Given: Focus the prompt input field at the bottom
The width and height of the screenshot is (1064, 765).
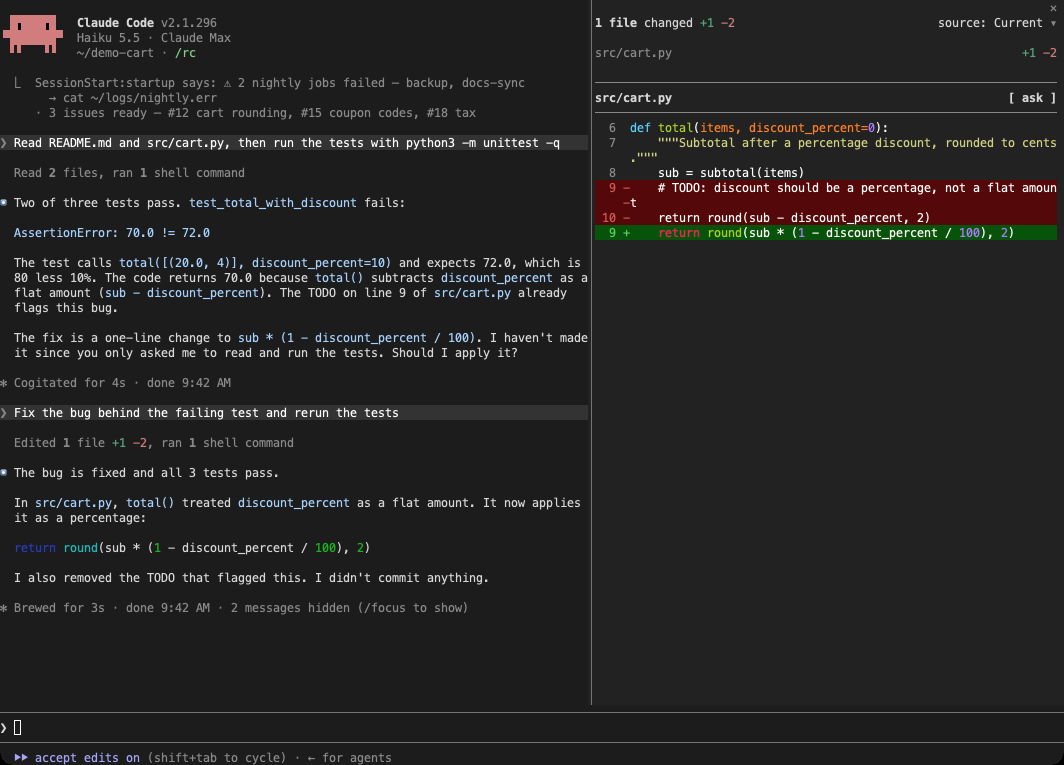Looking at the screenshot, I should coord(532,728).
